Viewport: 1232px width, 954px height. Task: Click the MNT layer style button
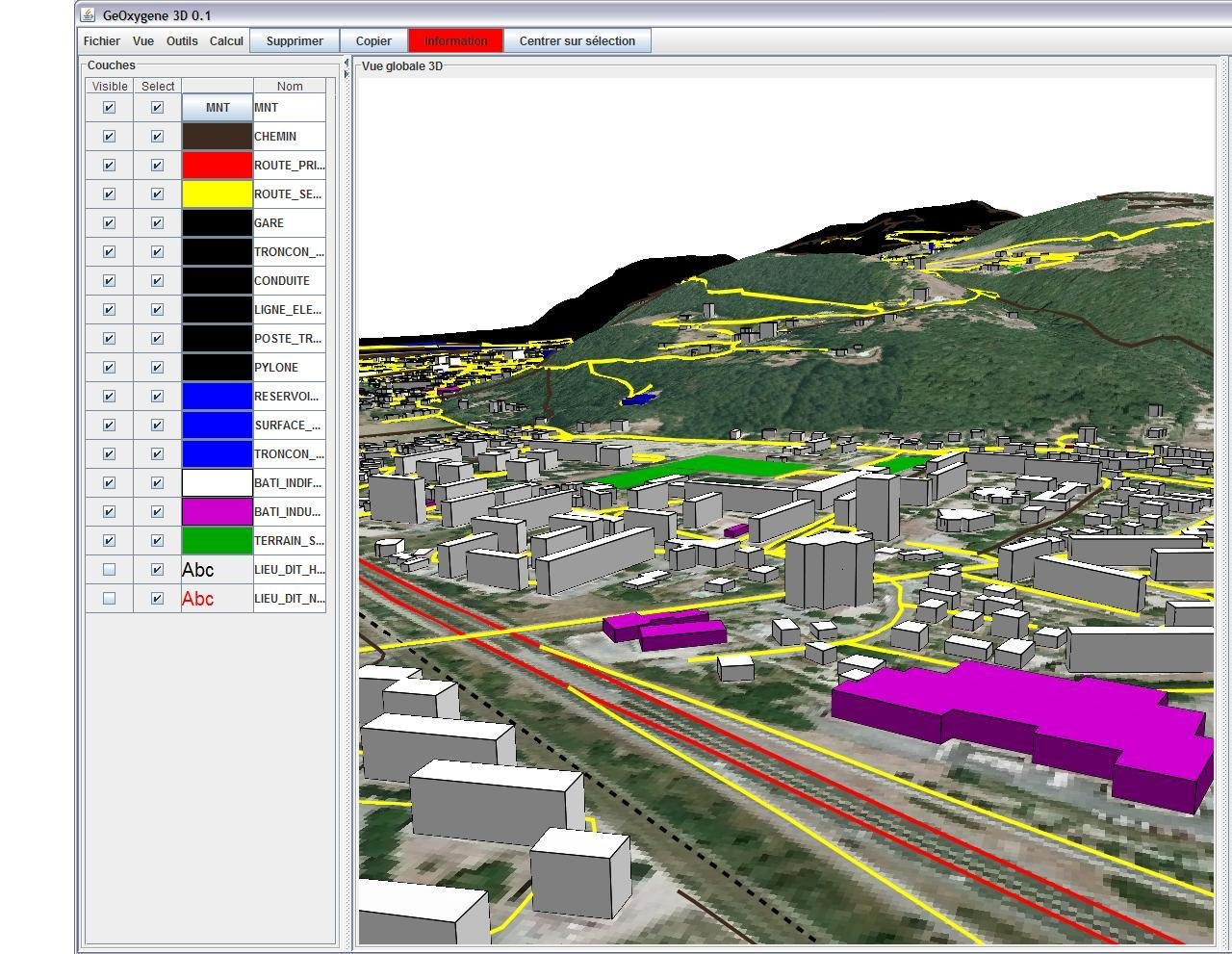pyautogui.click(x=218, y=108)
